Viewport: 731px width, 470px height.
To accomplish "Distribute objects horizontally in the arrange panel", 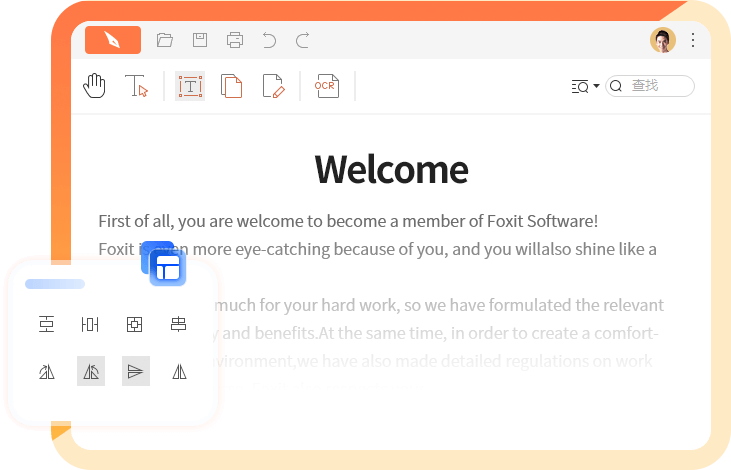I will point(90,324).
